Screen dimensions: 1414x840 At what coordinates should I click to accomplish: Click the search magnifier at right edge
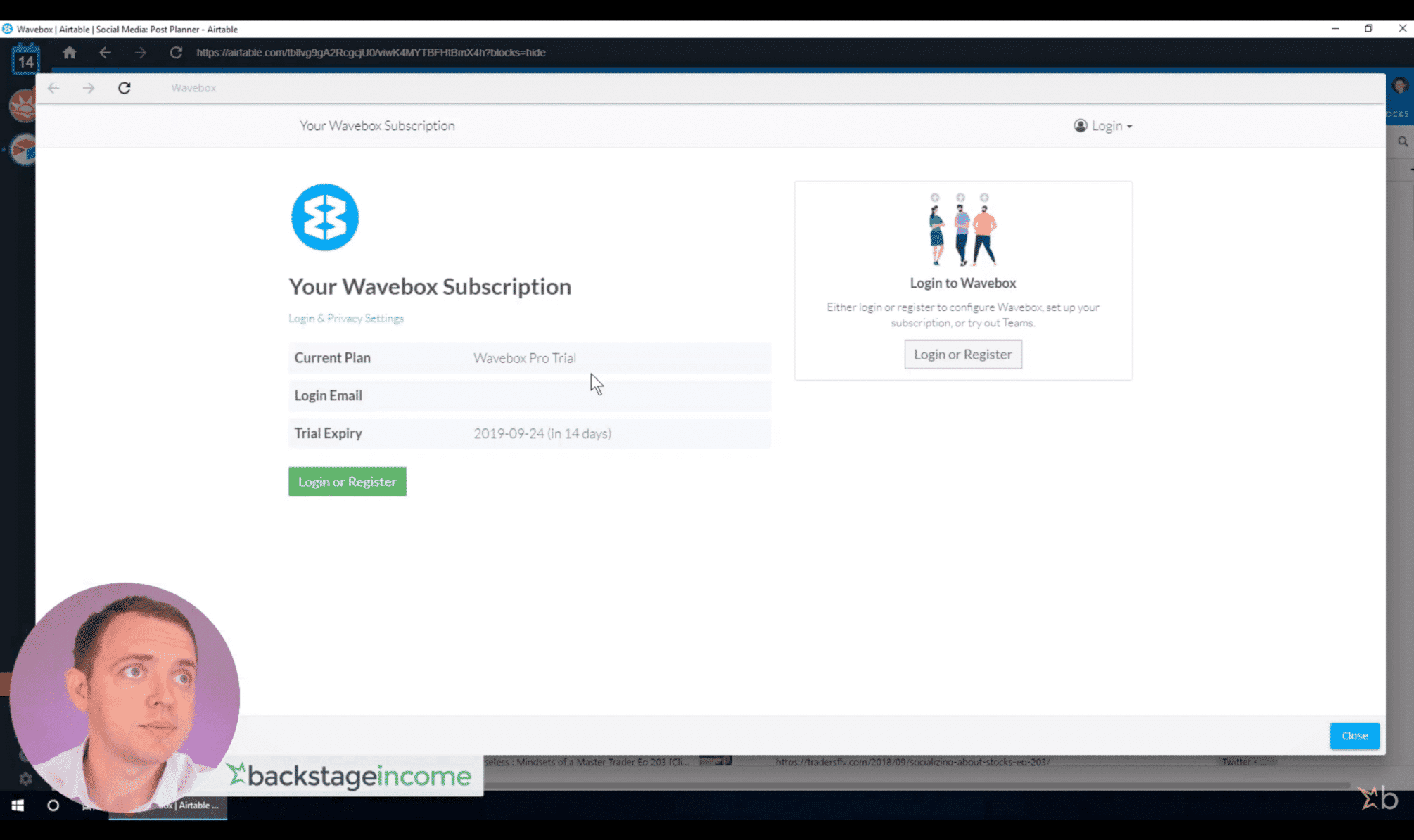pyautogui.click(x=1403, y=141)
